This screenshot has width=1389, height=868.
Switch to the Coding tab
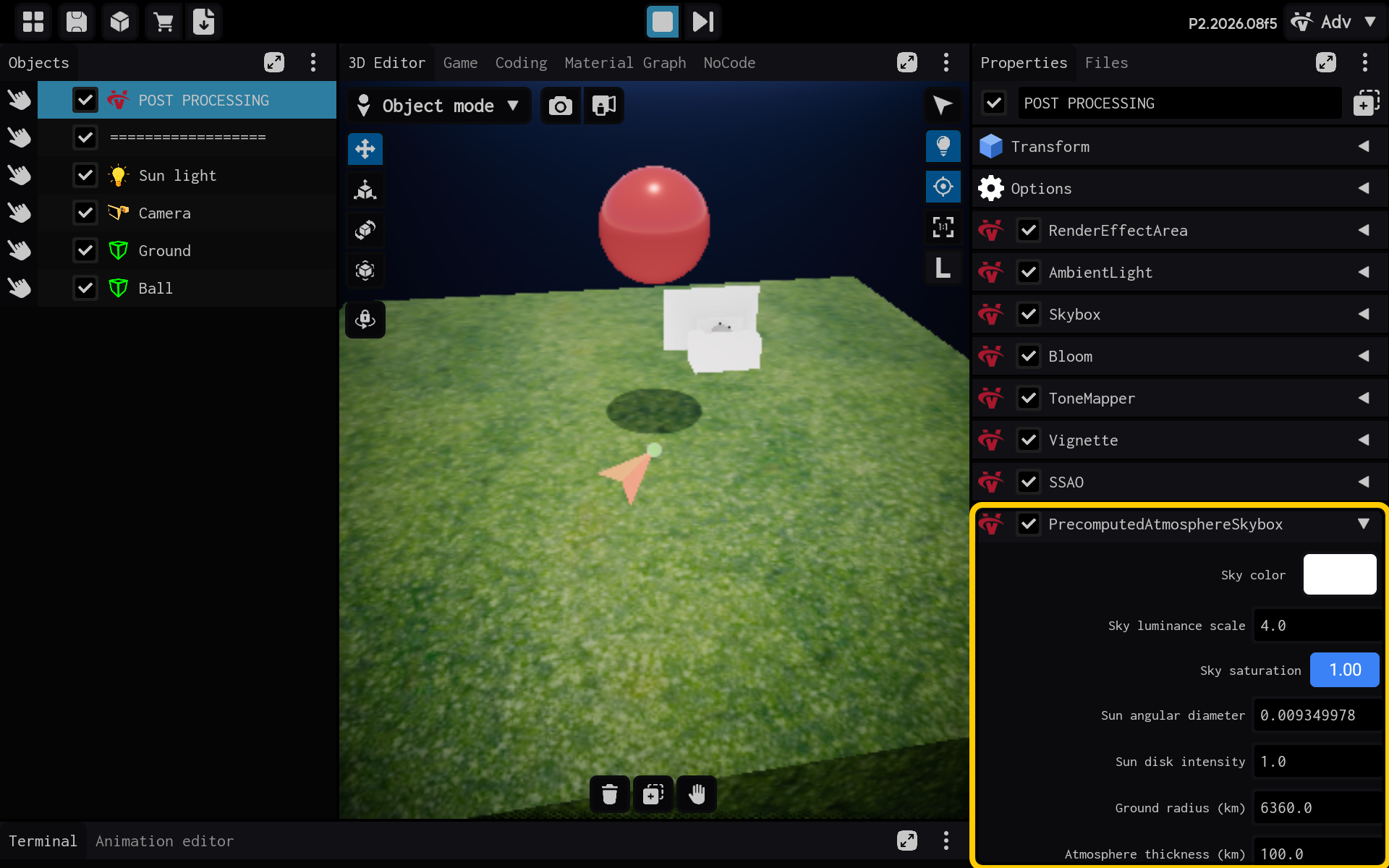coord(521,63)
